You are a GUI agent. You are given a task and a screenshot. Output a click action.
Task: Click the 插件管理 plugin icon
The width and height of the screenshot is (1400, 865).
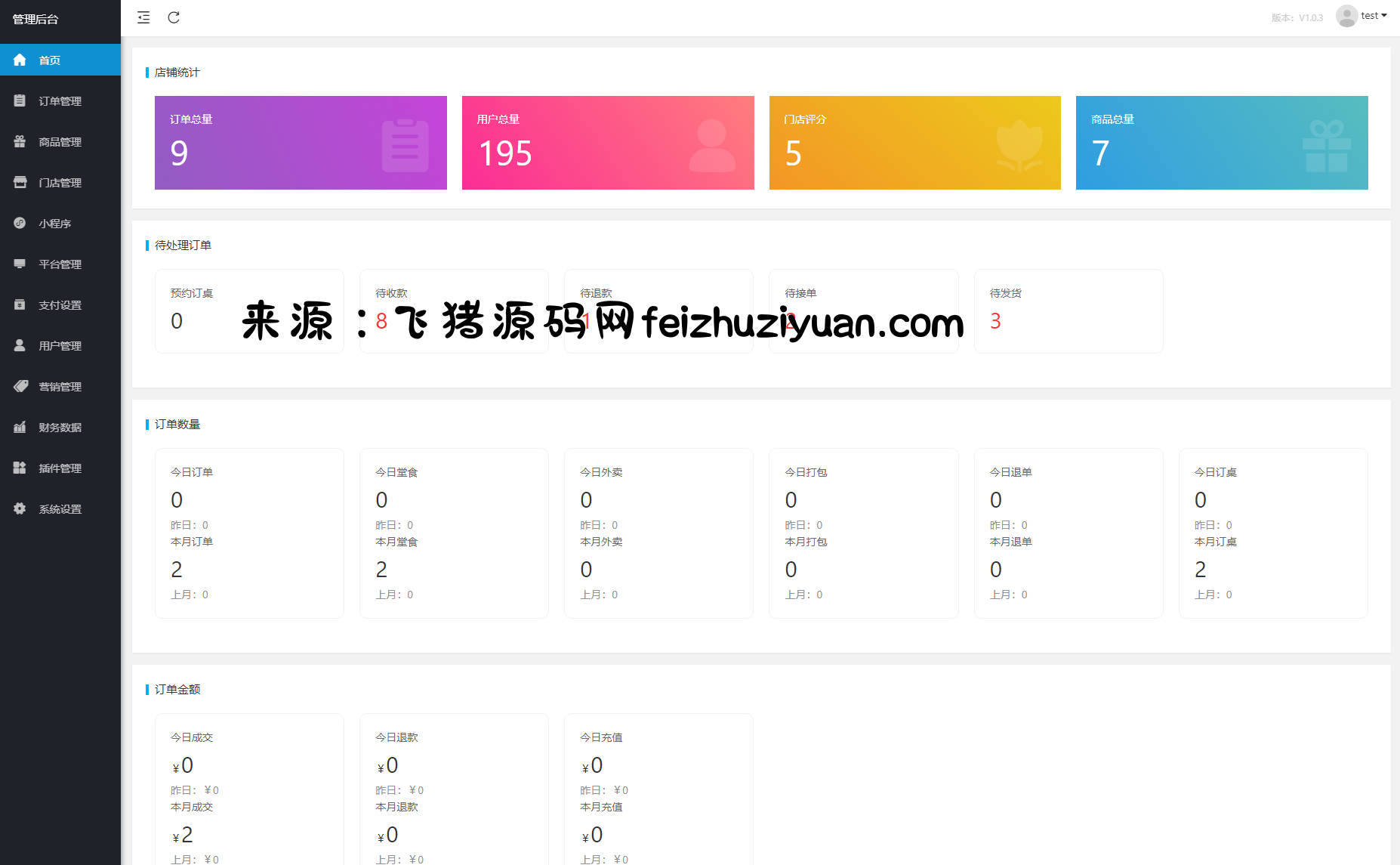coord(20,468)
